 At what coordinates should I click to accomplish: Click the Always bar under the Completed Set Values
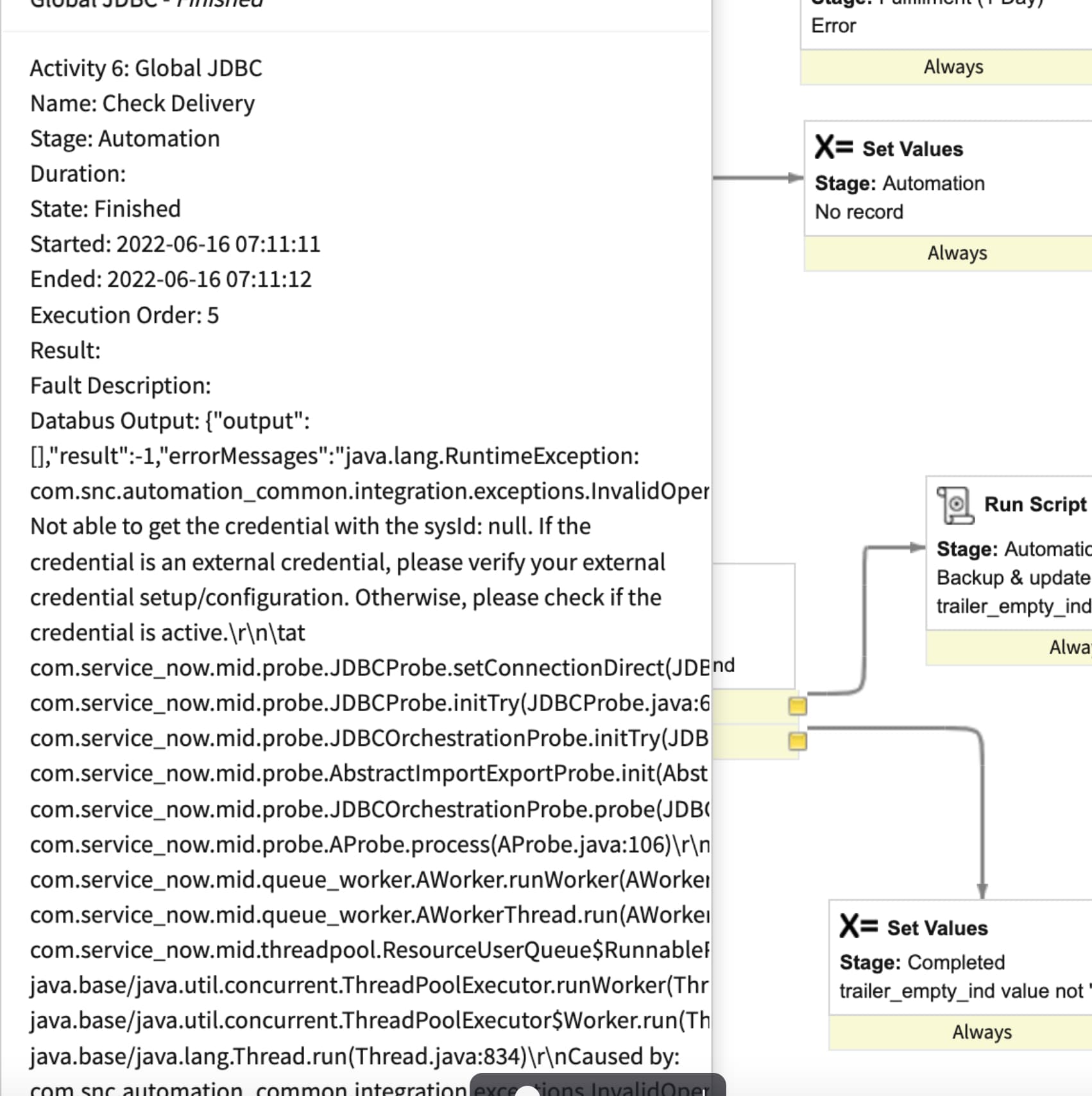click(980, 1031)
